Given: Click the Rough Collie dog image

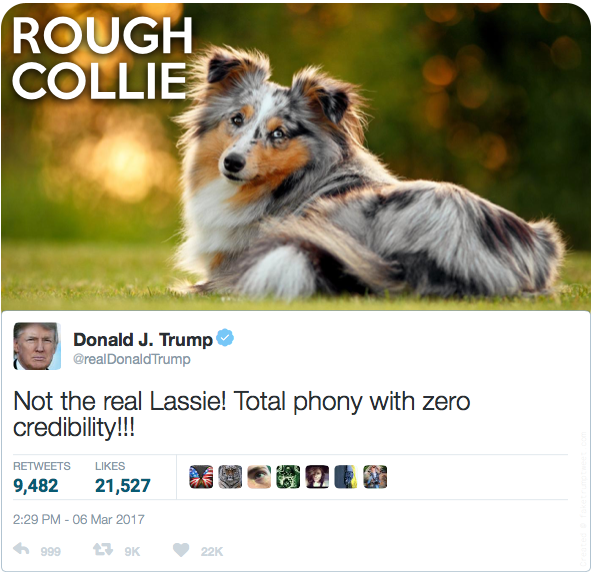Looking at the screenshot, I should (x=296, y=157).
